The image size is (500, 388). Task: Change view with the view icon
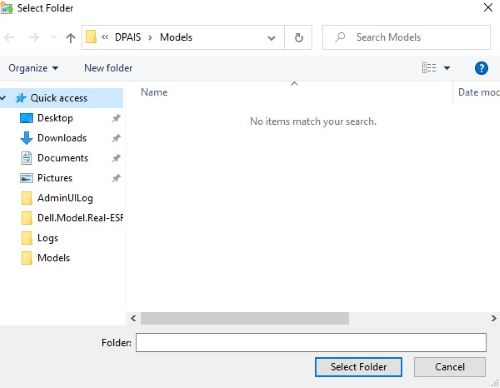click(x=429, y=68)
